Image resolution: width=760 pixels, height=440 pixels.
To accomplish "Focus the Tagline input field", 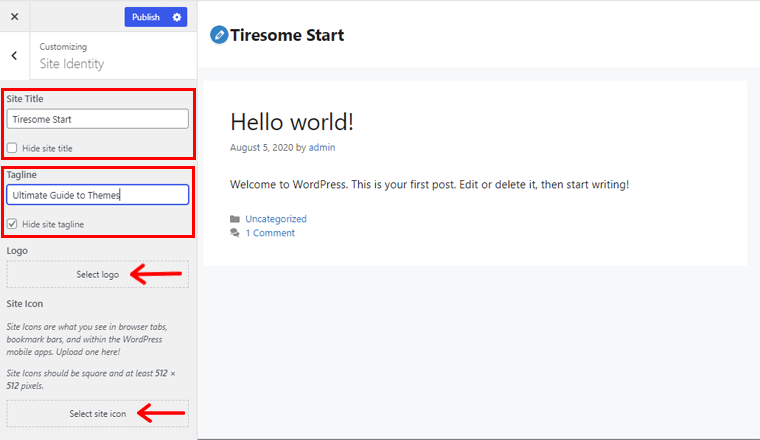I will pyautogui.click(x=97, y=195).
